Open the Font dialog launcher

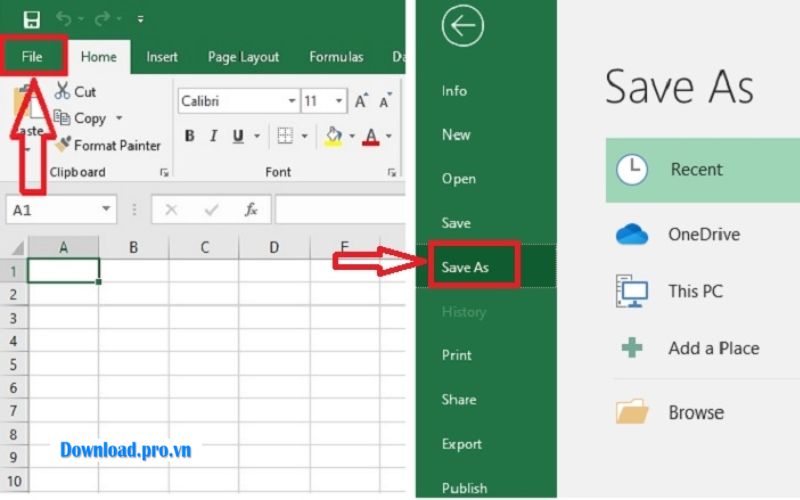click(x=392, y=173)
